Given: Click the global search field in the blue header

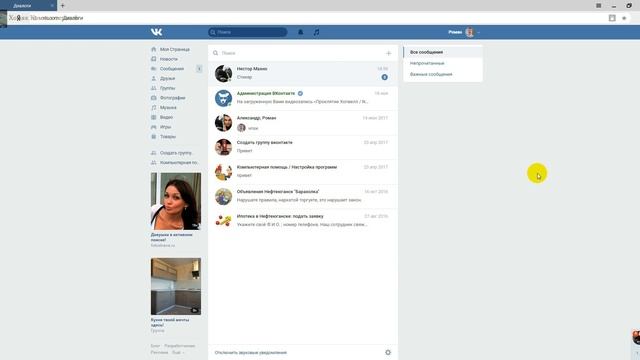Looking at the screenshot, I should pos(247,32).
